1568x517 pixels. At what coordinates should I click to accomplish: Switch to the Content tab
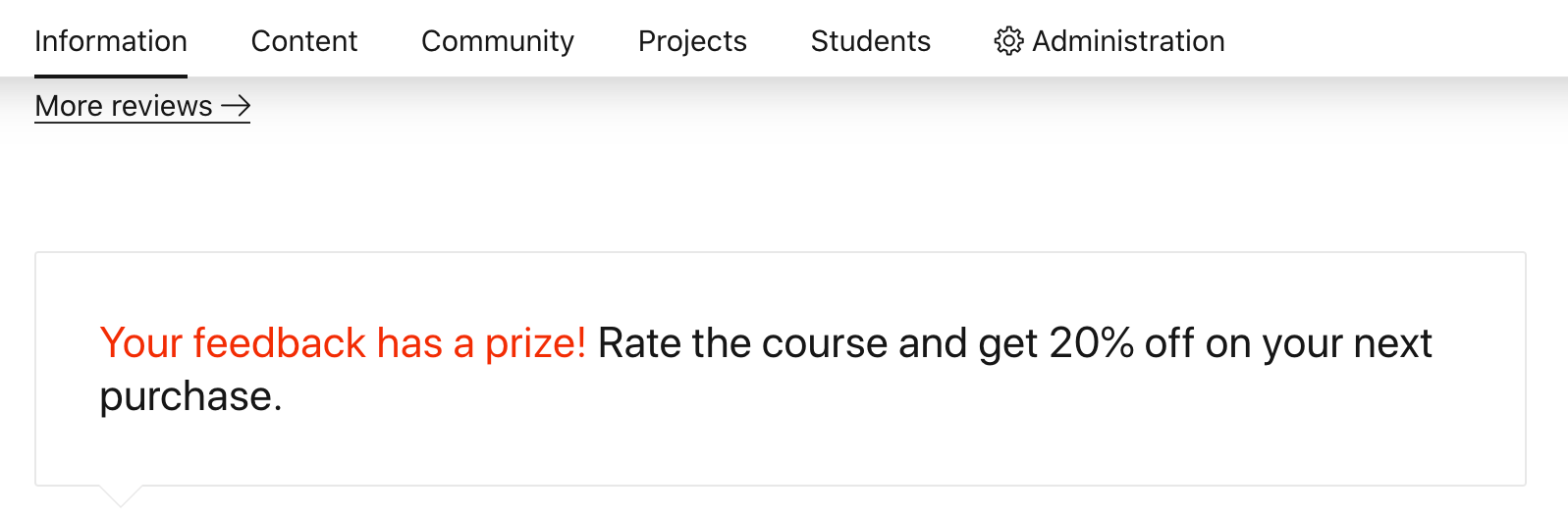coord(304,41)
